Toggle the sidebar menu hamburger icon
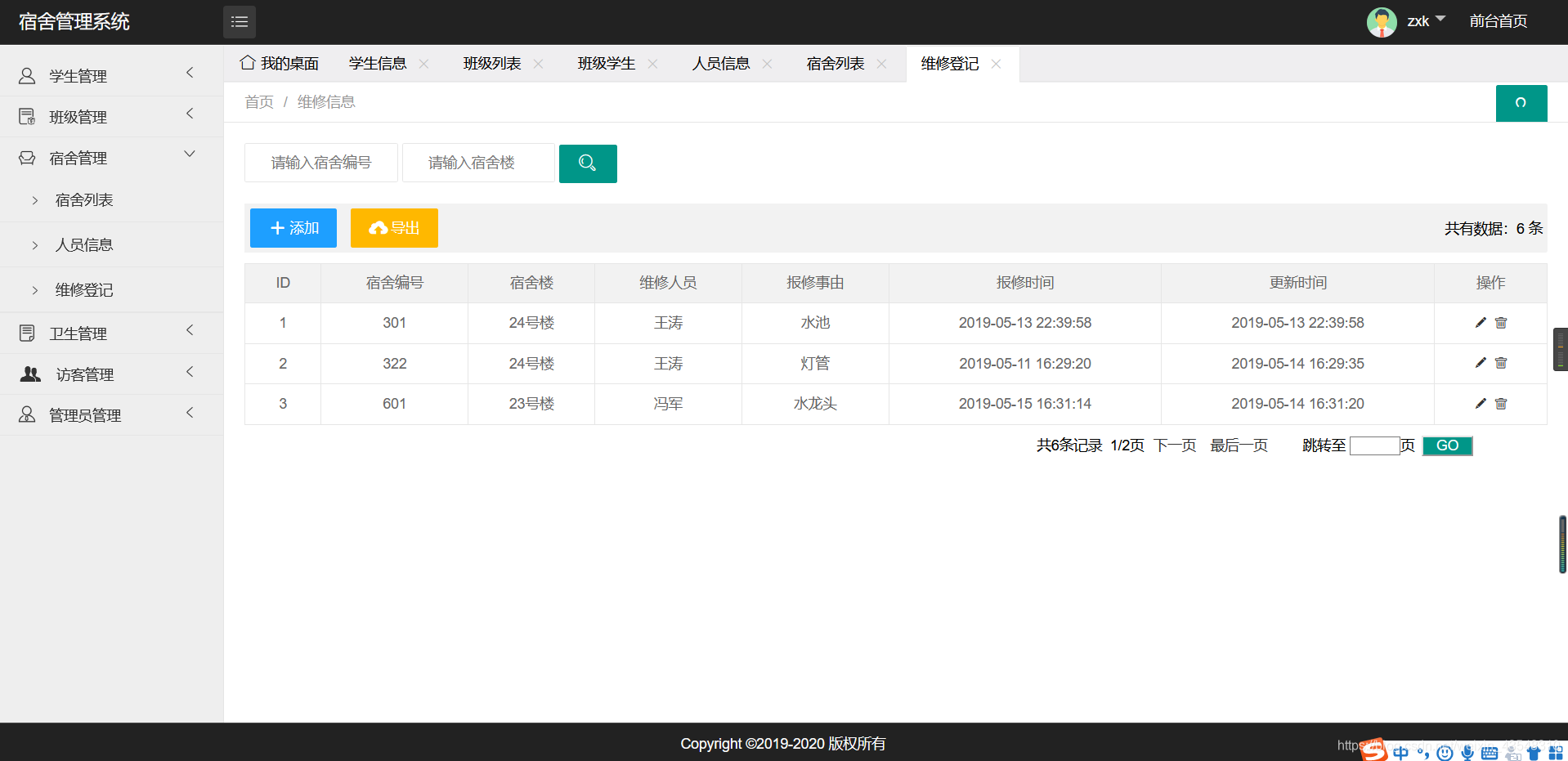 point(240,22)
